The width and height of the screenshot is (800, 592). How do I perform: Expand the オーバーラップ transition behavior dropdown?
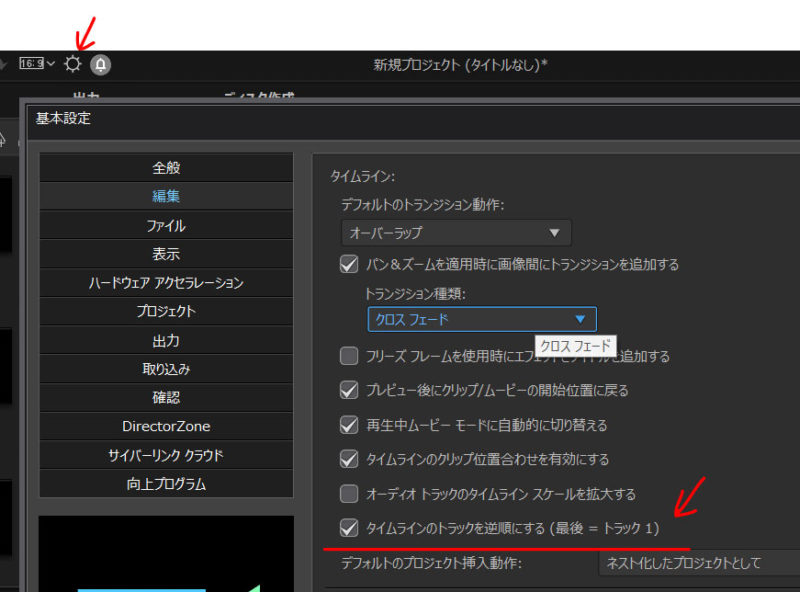pos(456,233)
